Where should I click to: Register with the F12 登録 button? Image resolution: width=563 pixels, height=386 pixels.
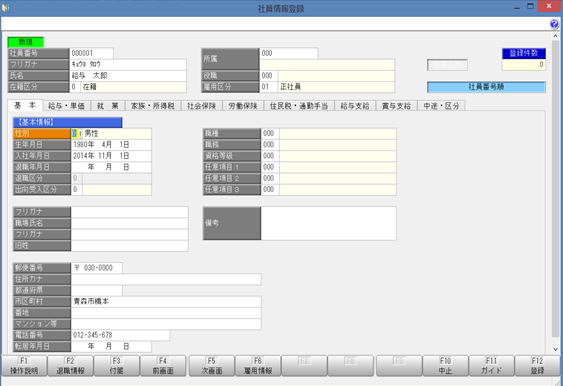538,366
